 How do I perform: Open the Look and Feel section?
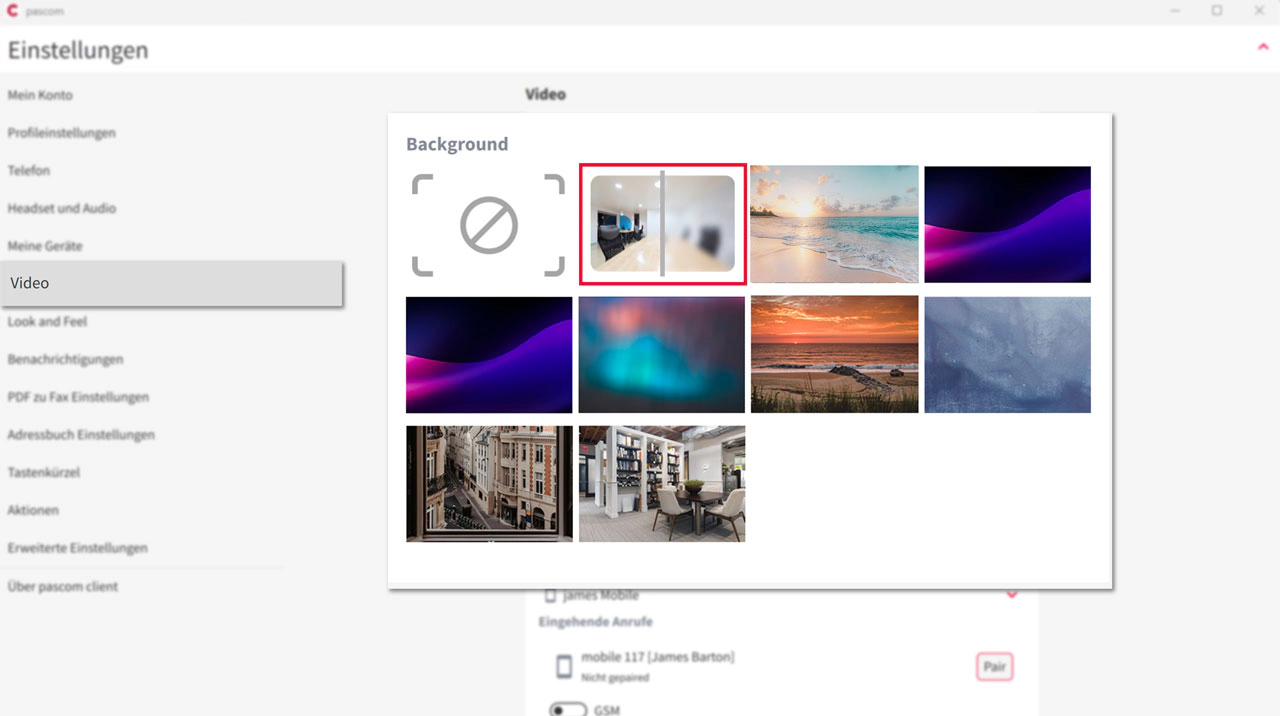47,321
